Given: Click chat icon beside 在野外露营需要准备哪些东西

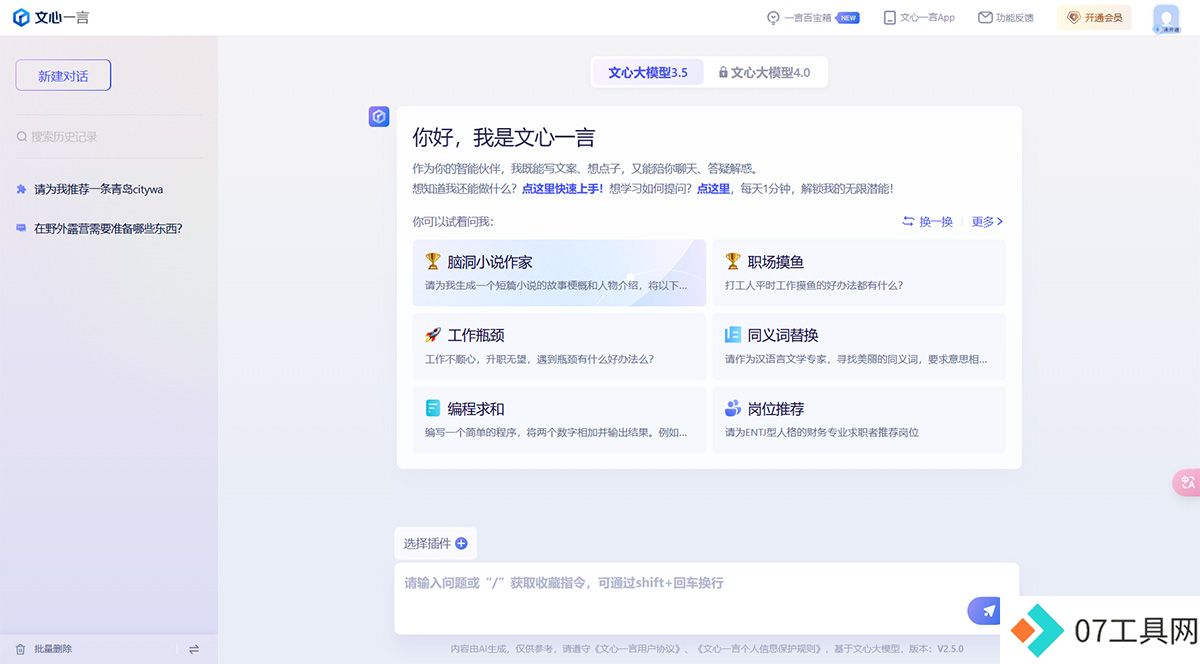Looking at the screenshot, I should pos(21,228).
